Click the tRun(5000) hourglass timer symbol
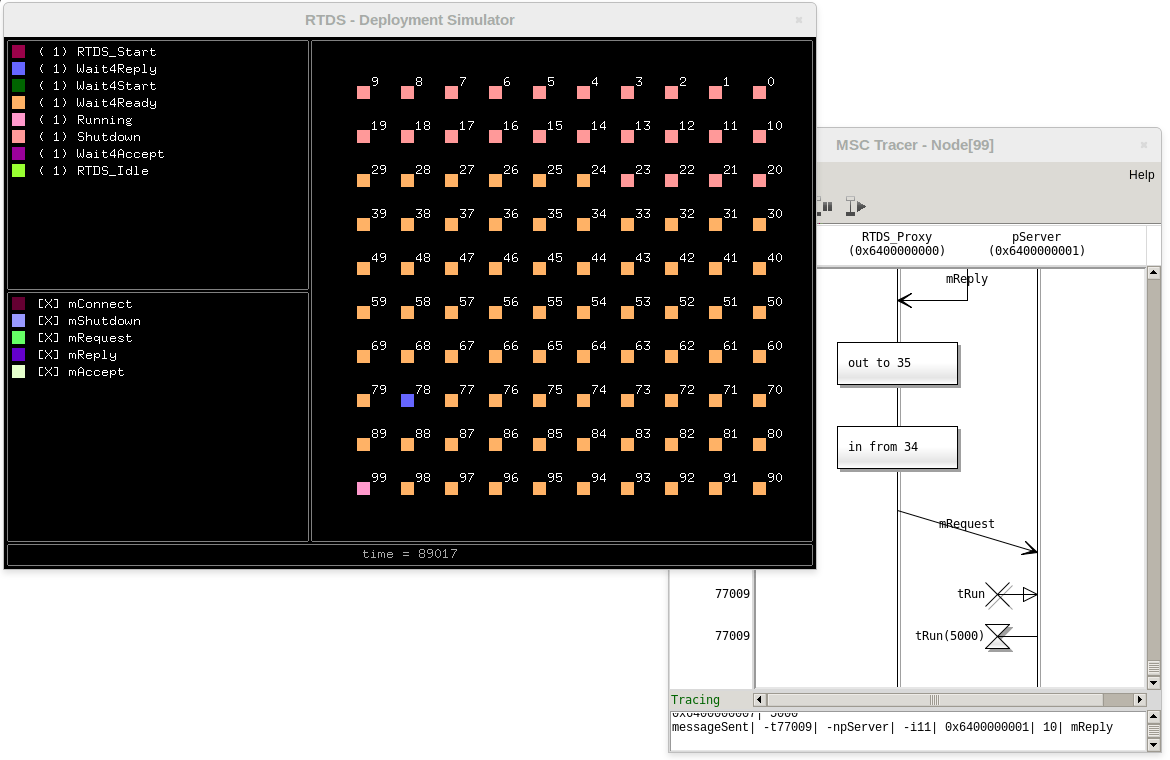 point(998,636)
